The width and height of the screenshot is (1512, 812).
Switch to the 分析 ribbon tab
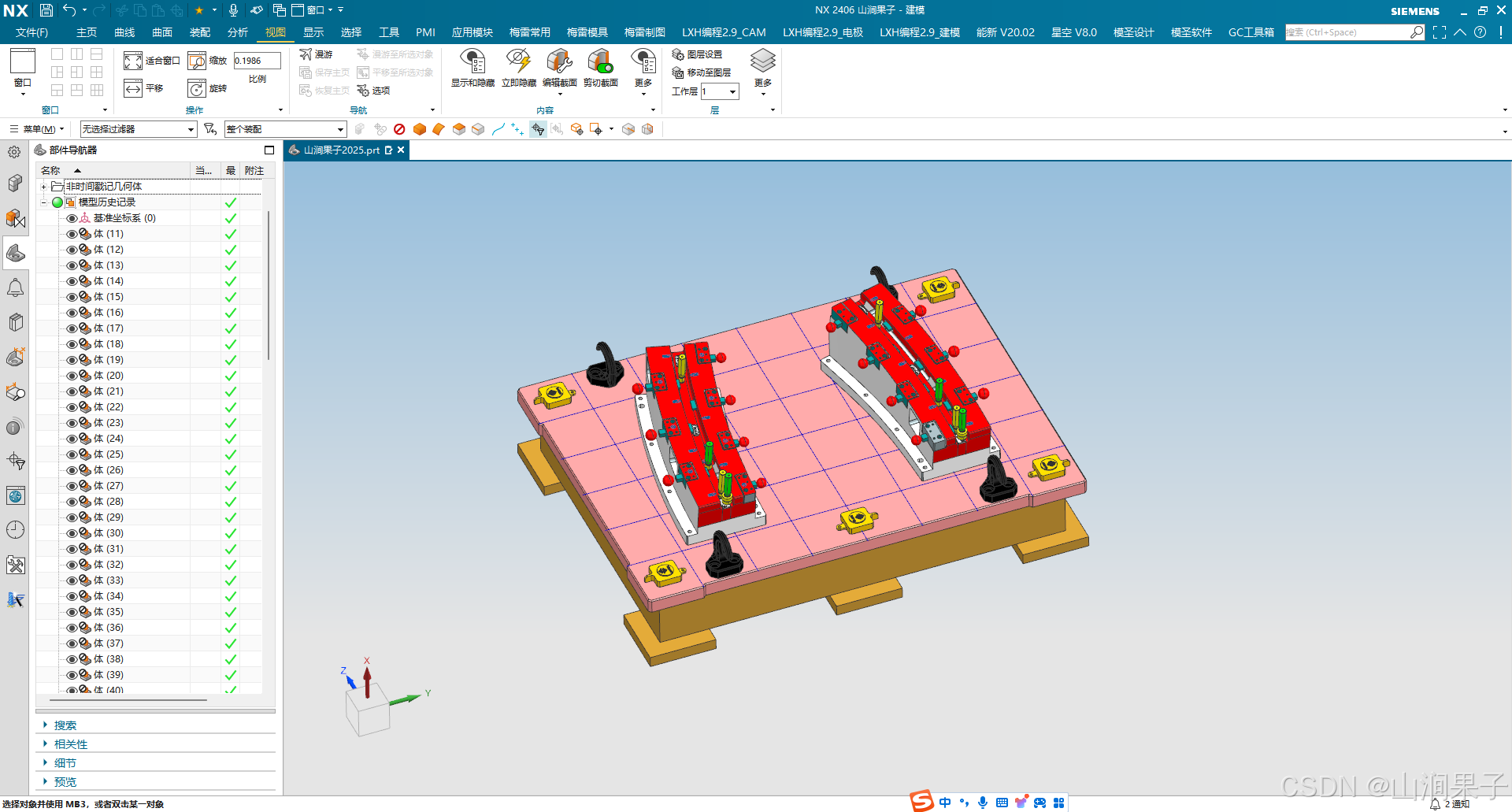(x=238, y=32)
